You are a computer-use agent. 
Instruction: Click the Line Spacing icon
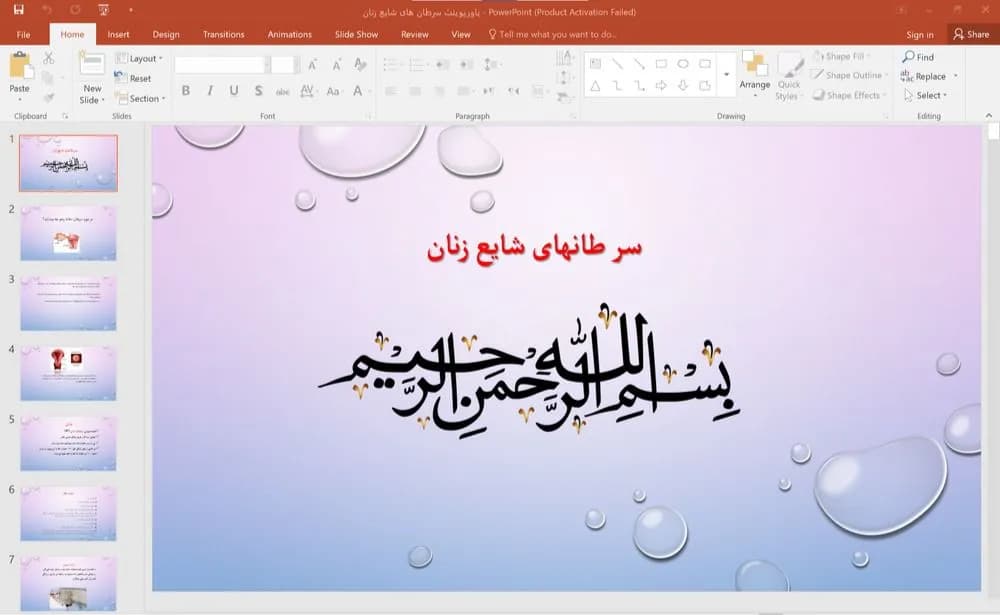pos(490,64)
